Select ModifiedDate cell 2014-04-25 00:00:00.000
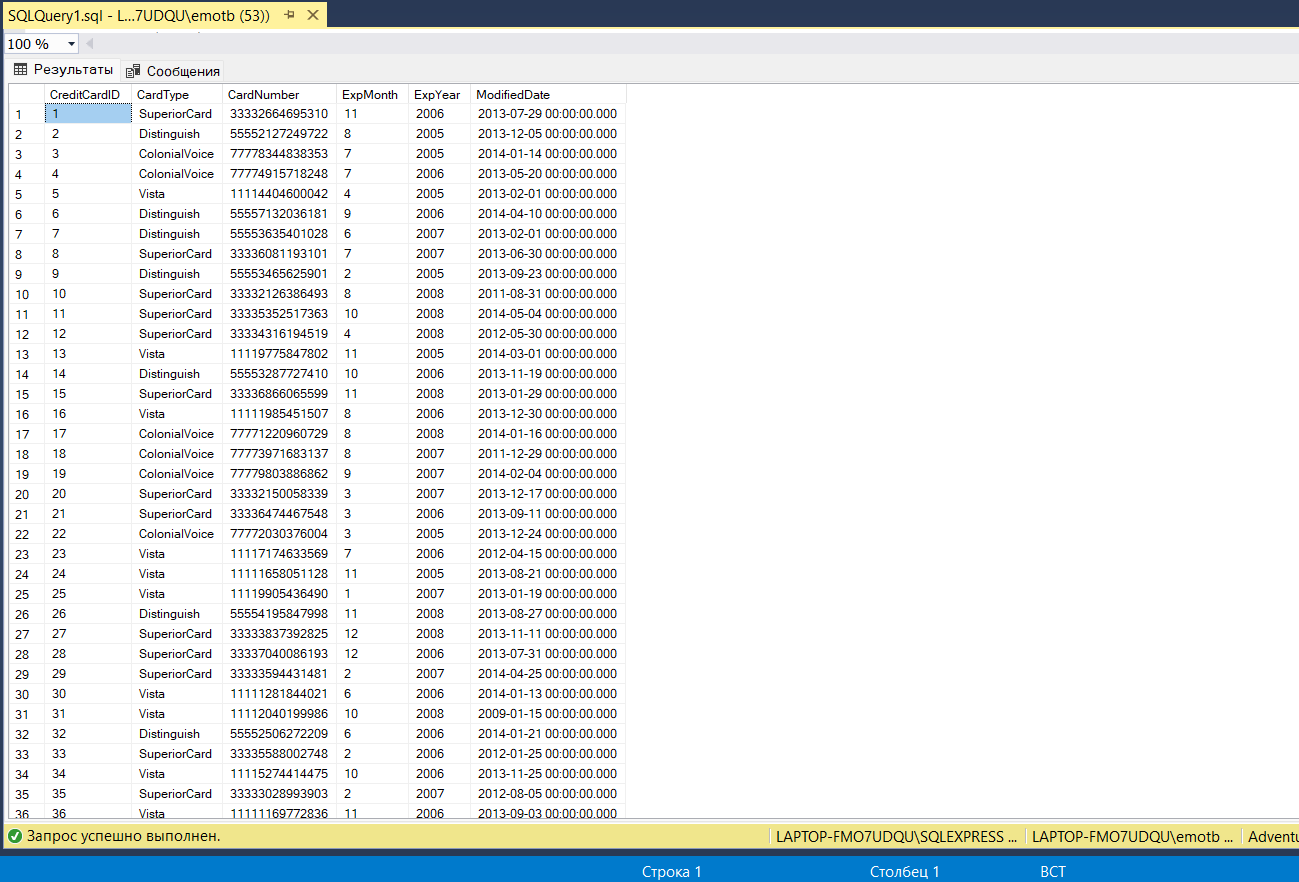 click(548, 674)
